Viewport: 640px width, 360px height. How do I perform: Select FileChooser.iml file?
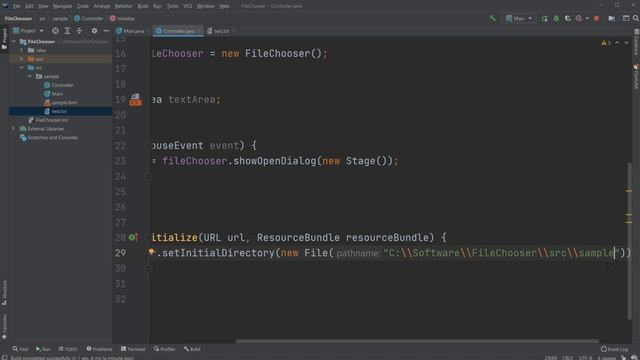48,120
